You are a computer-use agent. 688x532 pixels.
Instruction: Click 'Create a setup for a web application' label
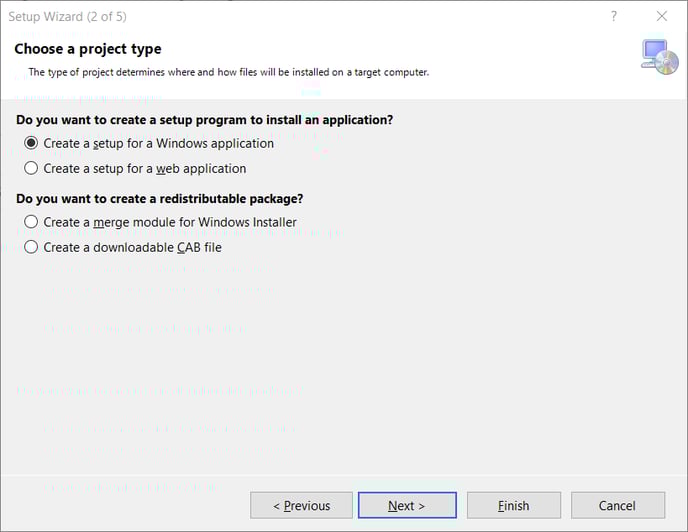click(x=145, y=168)
